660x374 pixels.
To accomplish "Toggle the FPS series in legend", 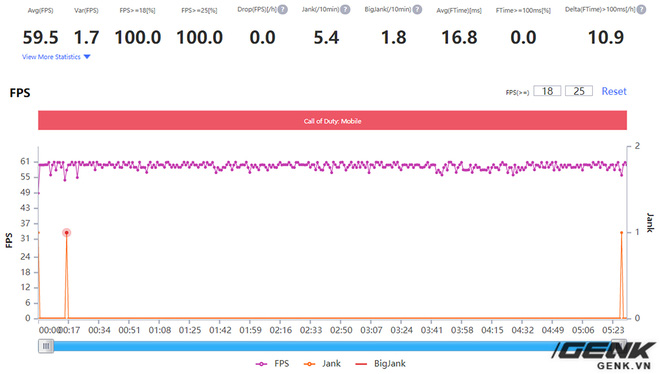I will click(x=273, y=363).
